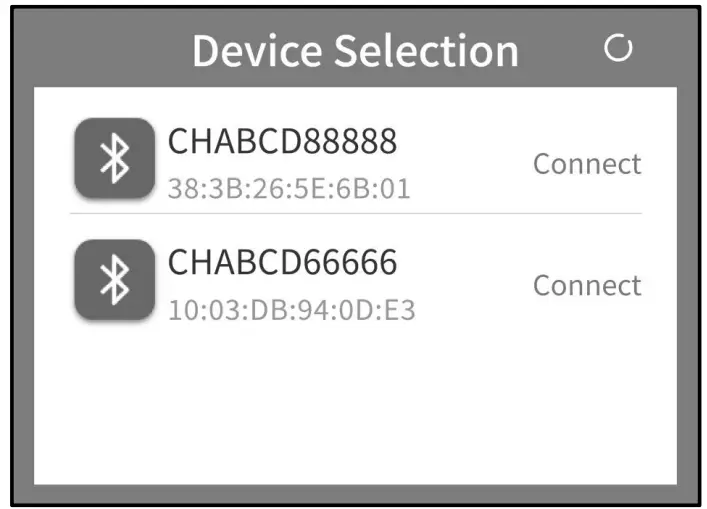Click the gray bottom border of panel
This screenshot has width=707, height=509.
pyautogui.click(x=355, y=492)
